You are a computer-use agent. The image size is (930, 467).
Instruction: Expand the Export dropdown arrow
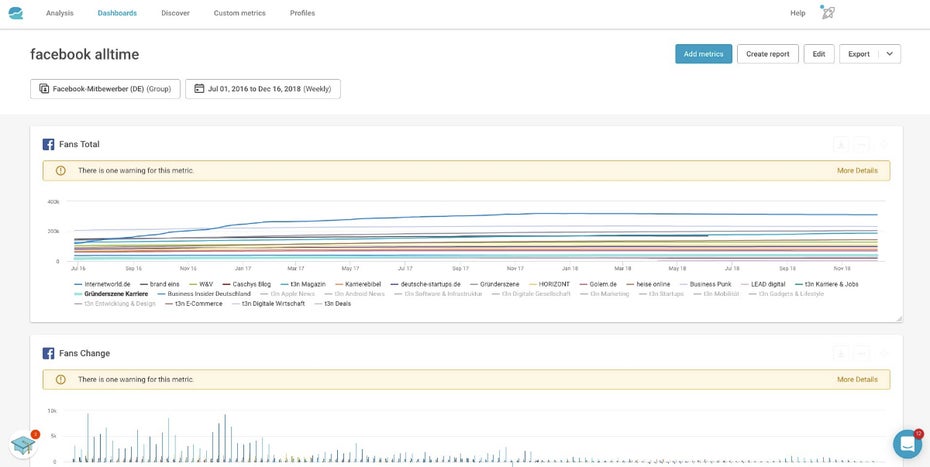[889, 54]
